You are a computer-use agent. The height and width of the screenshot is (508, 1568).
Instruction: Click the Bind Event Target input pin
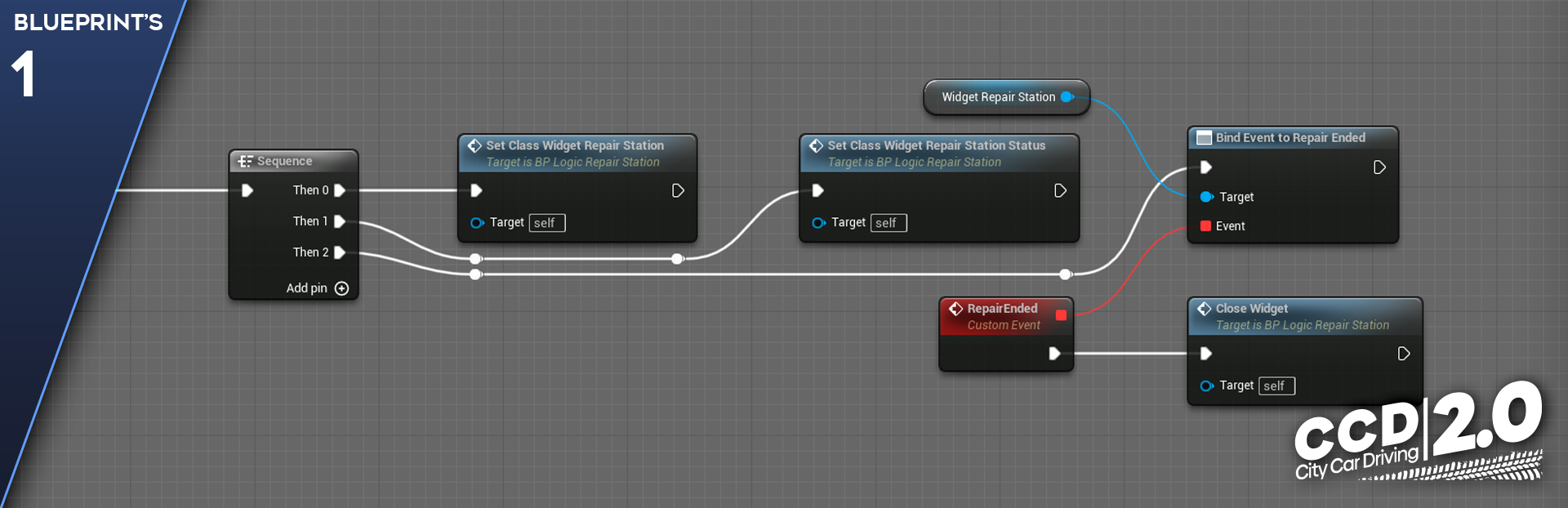click(x=1205, y=197)
